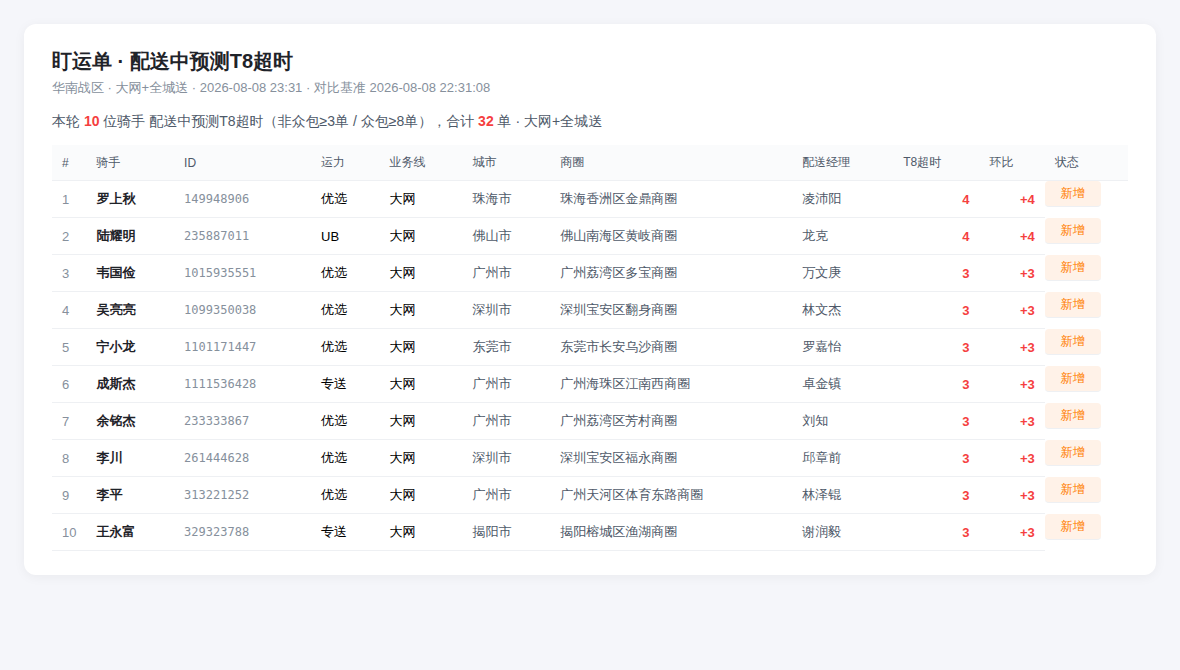Click the 新增 badge for 吴亮亮
Image resolution: width=1180 pixels, height=670 pixels.
point(1072,304)
